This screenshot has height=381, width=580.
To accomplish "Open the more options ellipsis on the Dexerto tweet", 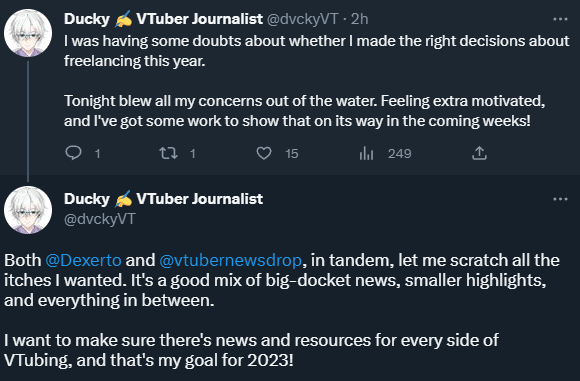I will pyautogui.click(x=560, y=199).
